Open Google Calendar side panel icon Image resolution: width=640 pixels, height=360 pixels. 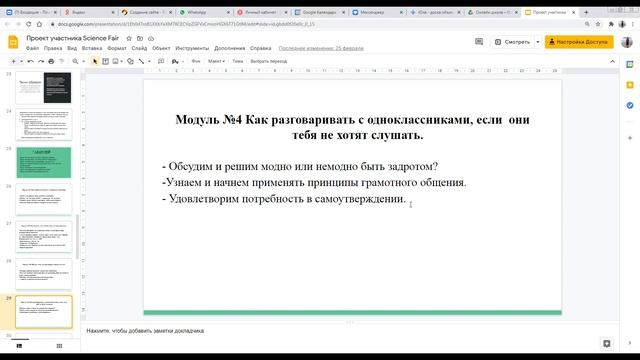[630, 64]
